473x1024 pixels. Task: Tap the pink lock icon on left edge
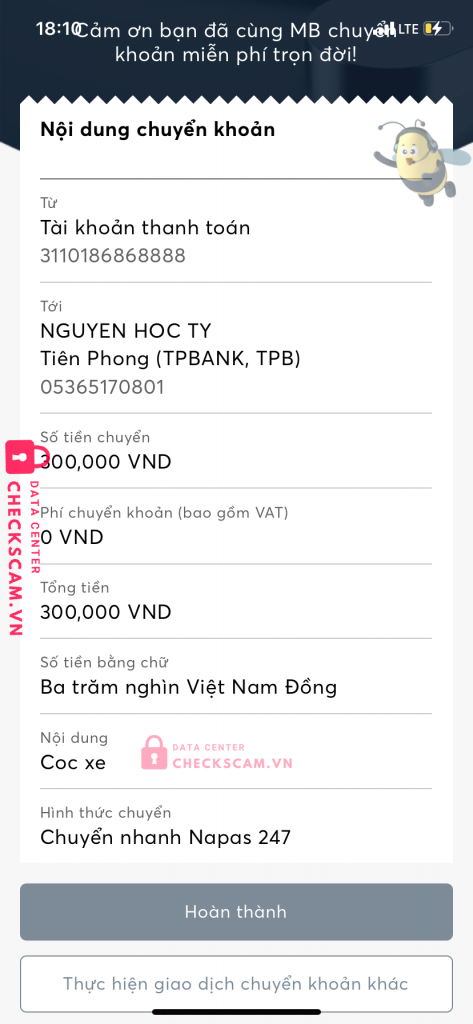point(20,457)
